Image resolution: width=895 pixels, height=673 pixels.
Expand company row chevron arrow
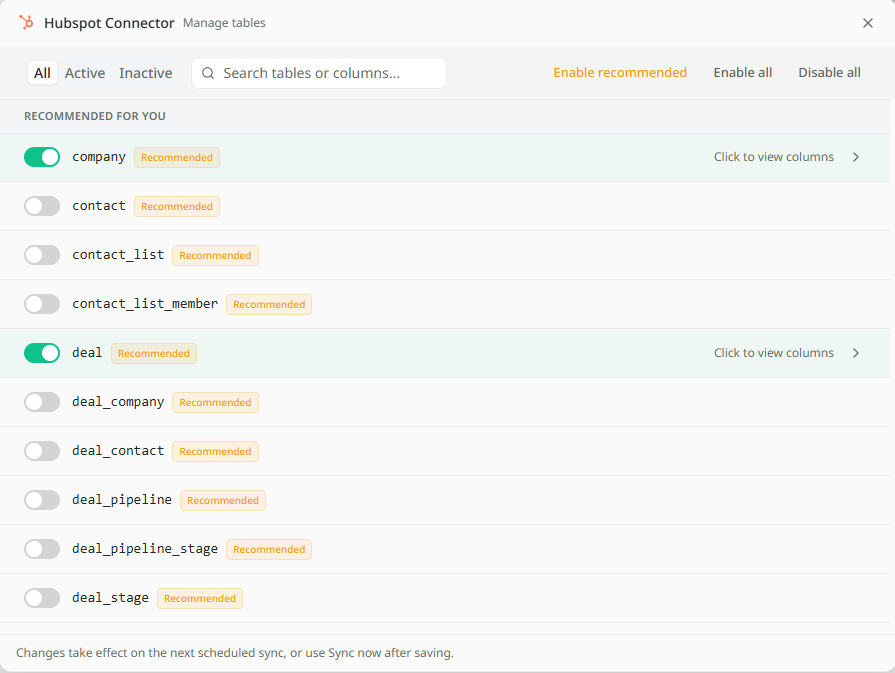(x=856, y=157)
